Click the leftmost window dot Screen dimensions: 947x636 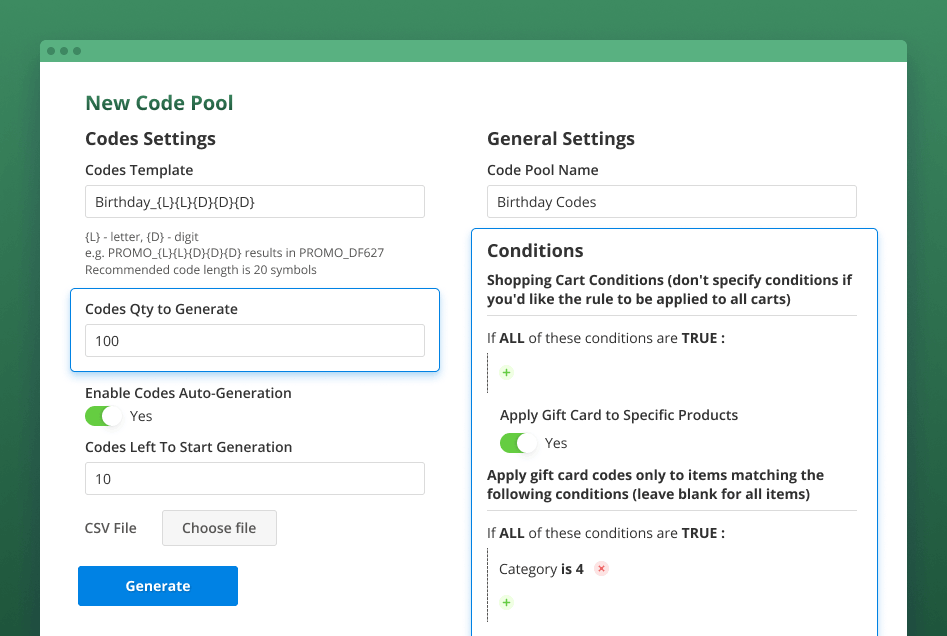(x=52, y=49)
